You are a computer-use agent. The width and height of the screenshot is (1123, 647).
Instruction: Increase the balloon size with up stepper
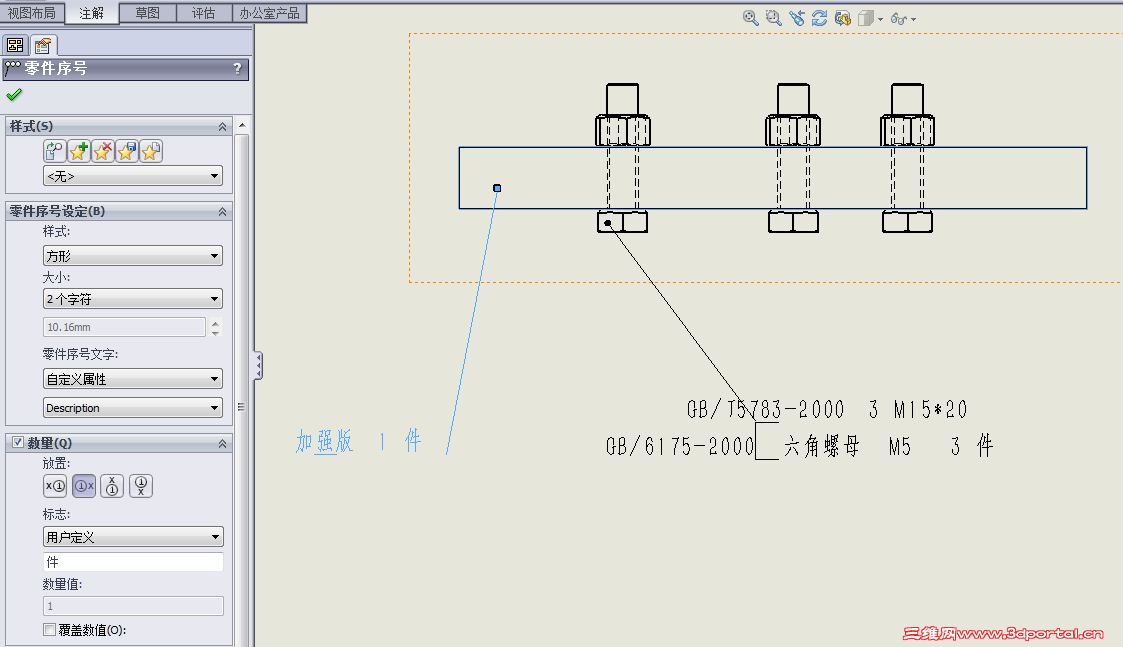pos(215,322)
